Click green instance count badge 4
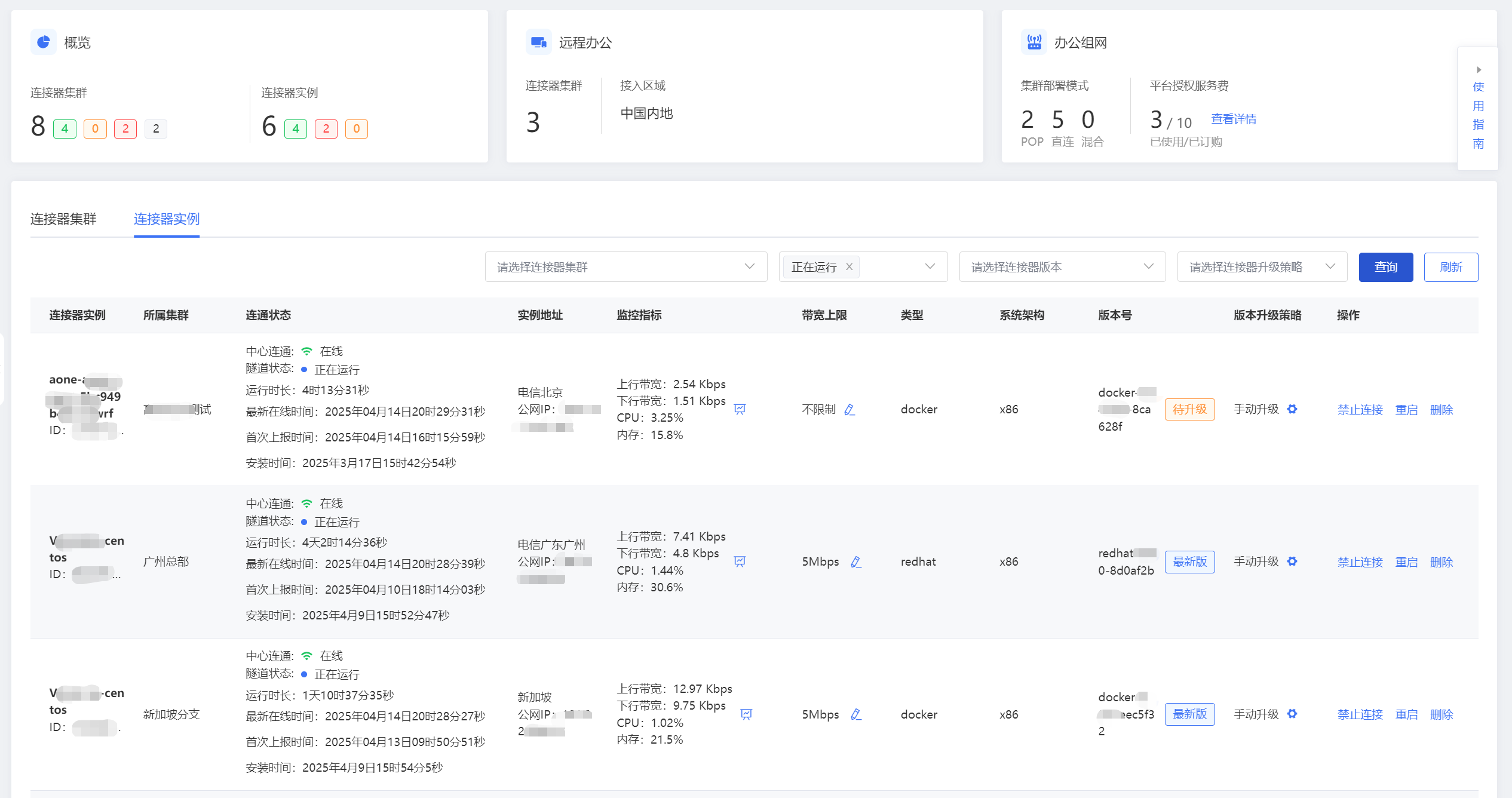 click(296, 128)
